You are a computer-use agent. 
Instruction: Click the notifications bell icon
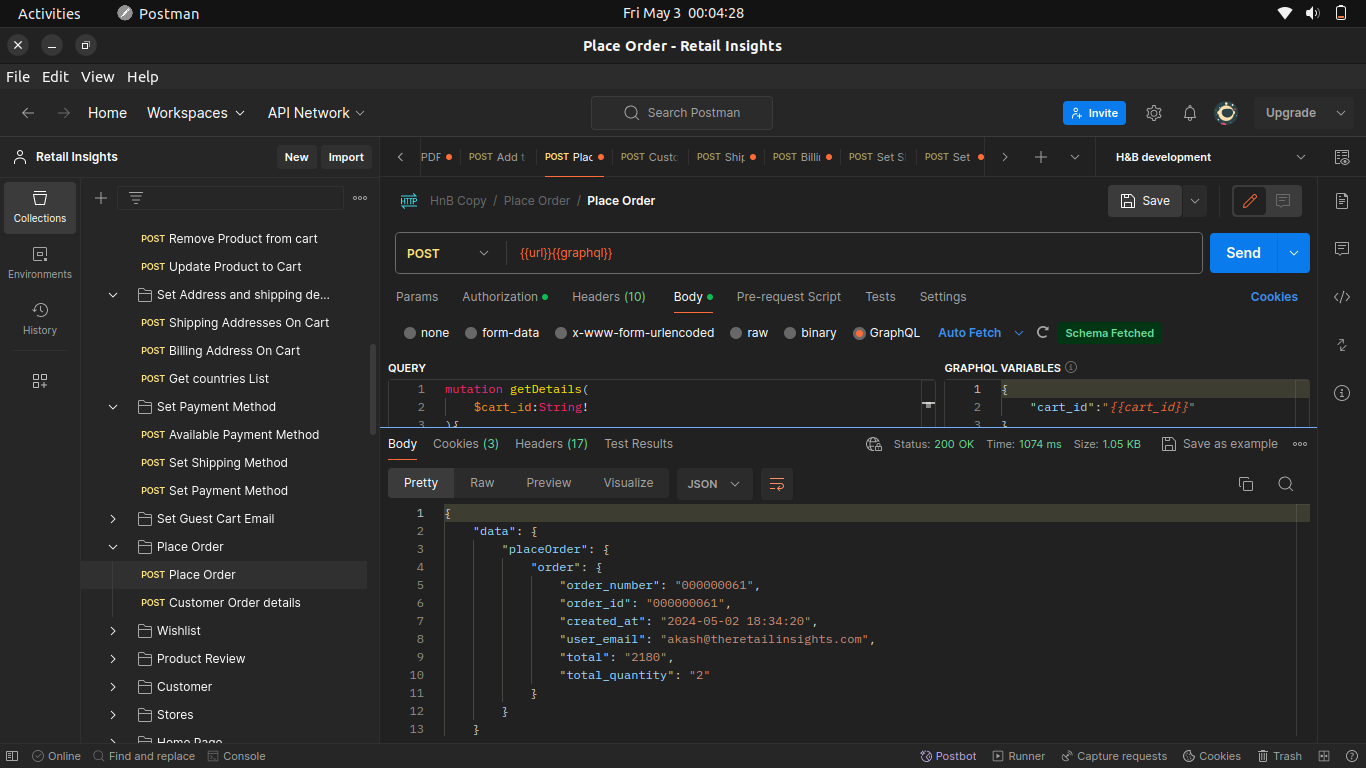tap(1189, 113)
